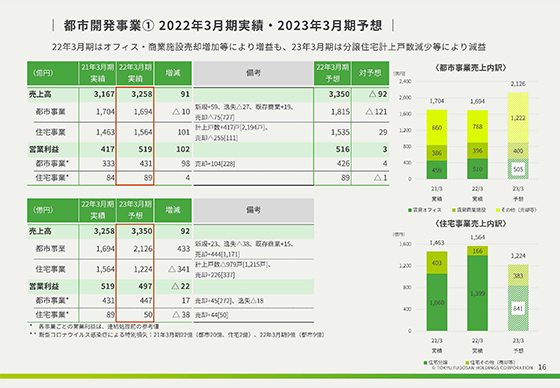
Task: Click the "403" segment in the housing chart
Action: (x=437, y=263)
